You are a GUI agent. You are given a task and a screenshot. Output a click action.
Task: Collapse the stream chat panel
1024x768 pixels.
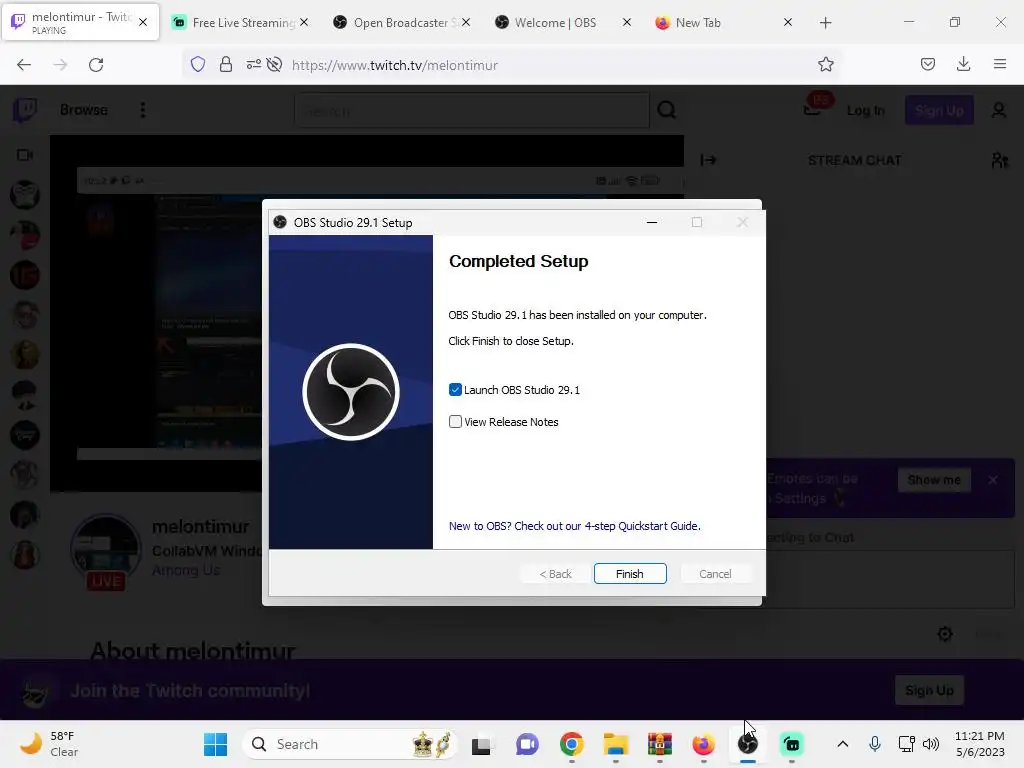(x=709, y=160)
